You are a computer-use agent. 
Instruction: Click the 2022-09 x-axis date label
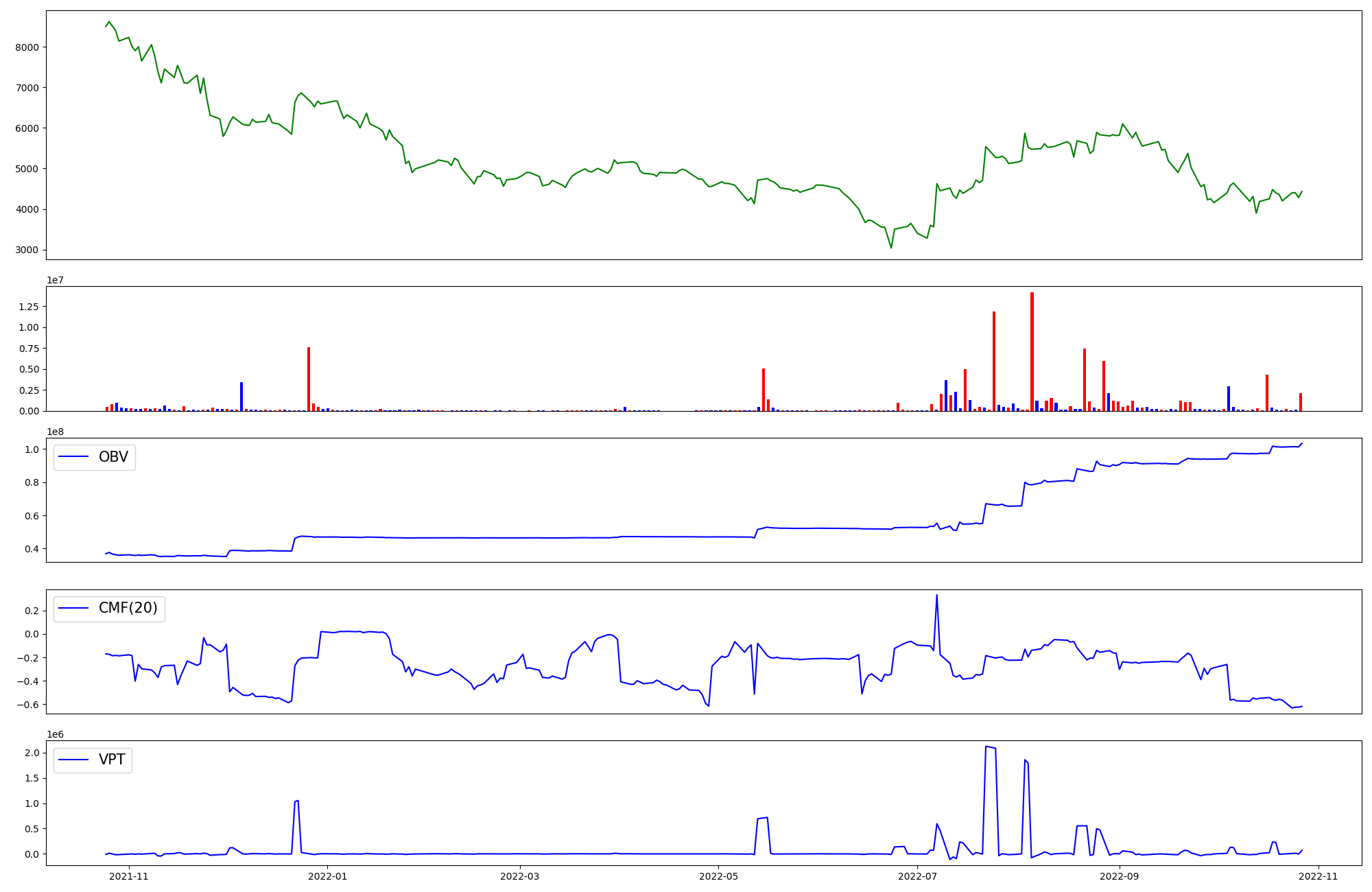click(x=1120, y=876)
